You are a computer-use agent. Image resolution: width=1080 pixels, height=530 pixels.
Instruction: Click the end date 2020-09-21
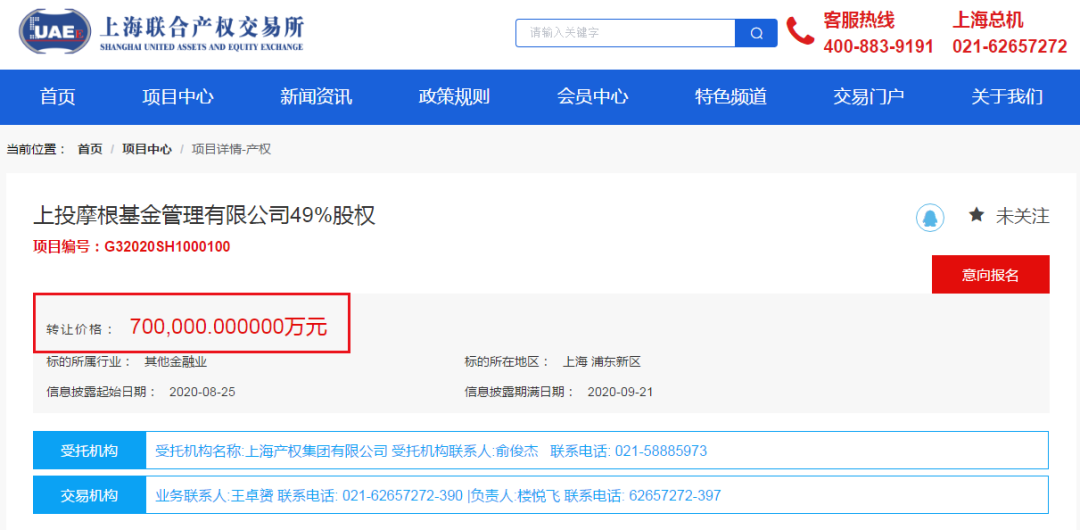[621, 392]
